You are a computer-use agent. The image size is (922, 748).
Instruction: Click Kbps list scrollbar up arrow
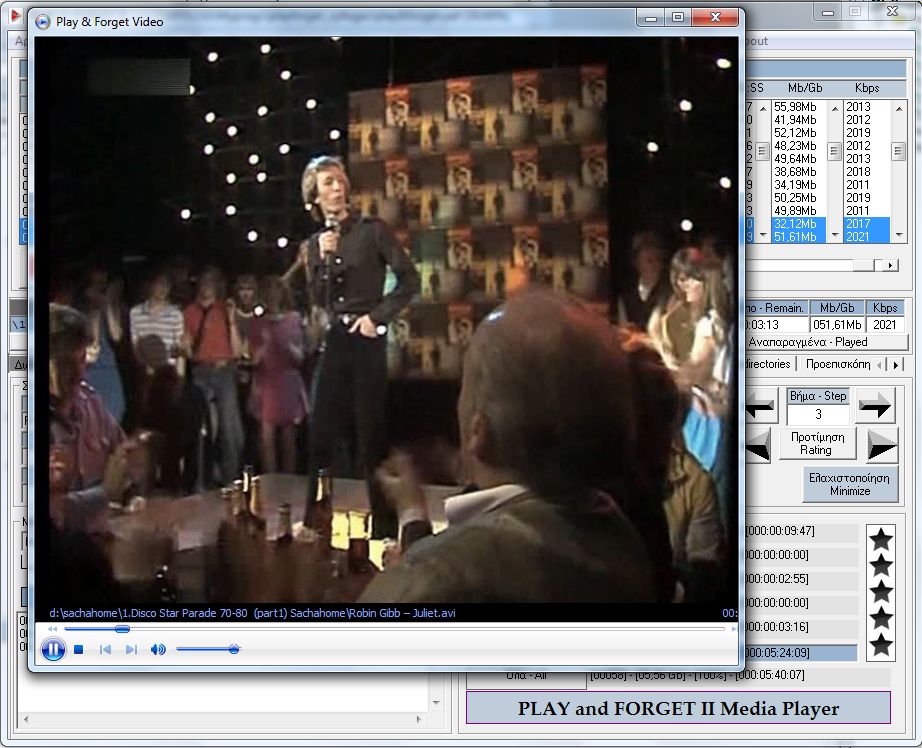(898, 108)
